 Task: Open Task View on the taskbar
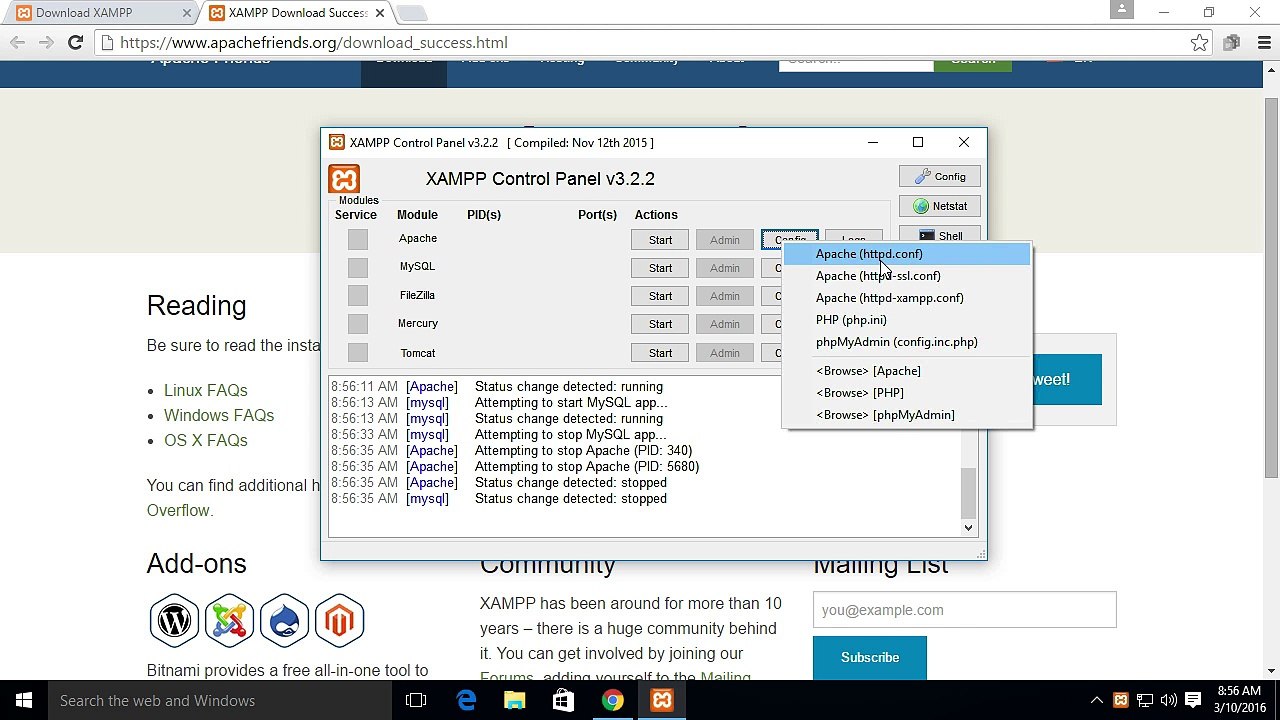(416, 700)
